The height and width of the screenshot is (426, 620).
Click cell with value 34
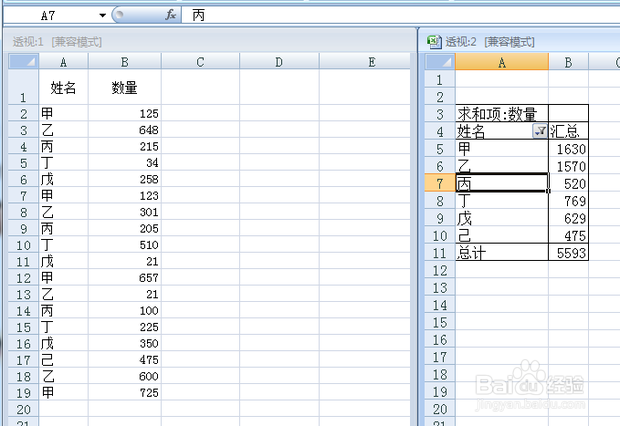point(125,163)
